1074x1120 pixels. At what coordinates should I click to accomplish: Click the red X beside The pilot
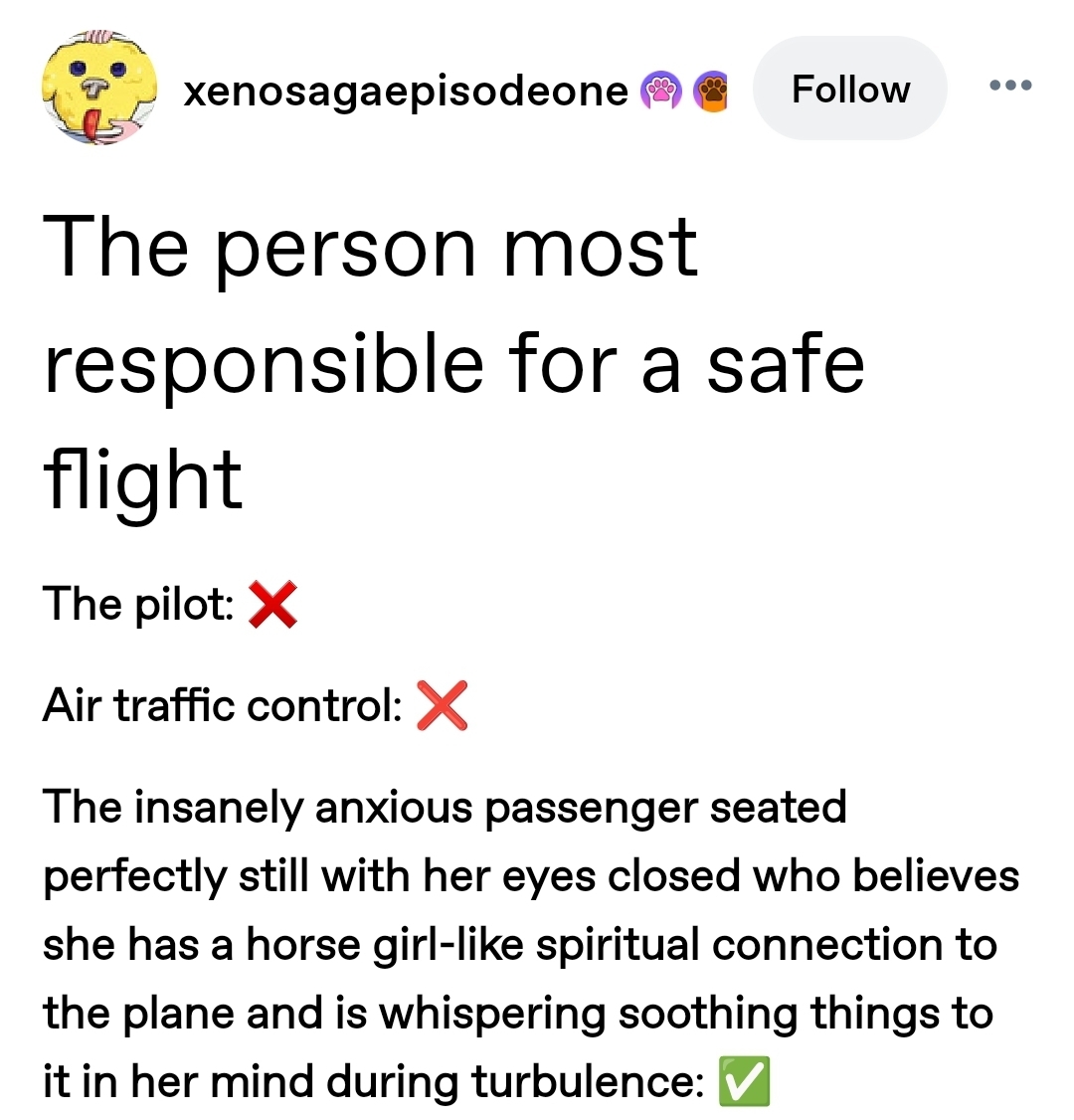[271, 604]
